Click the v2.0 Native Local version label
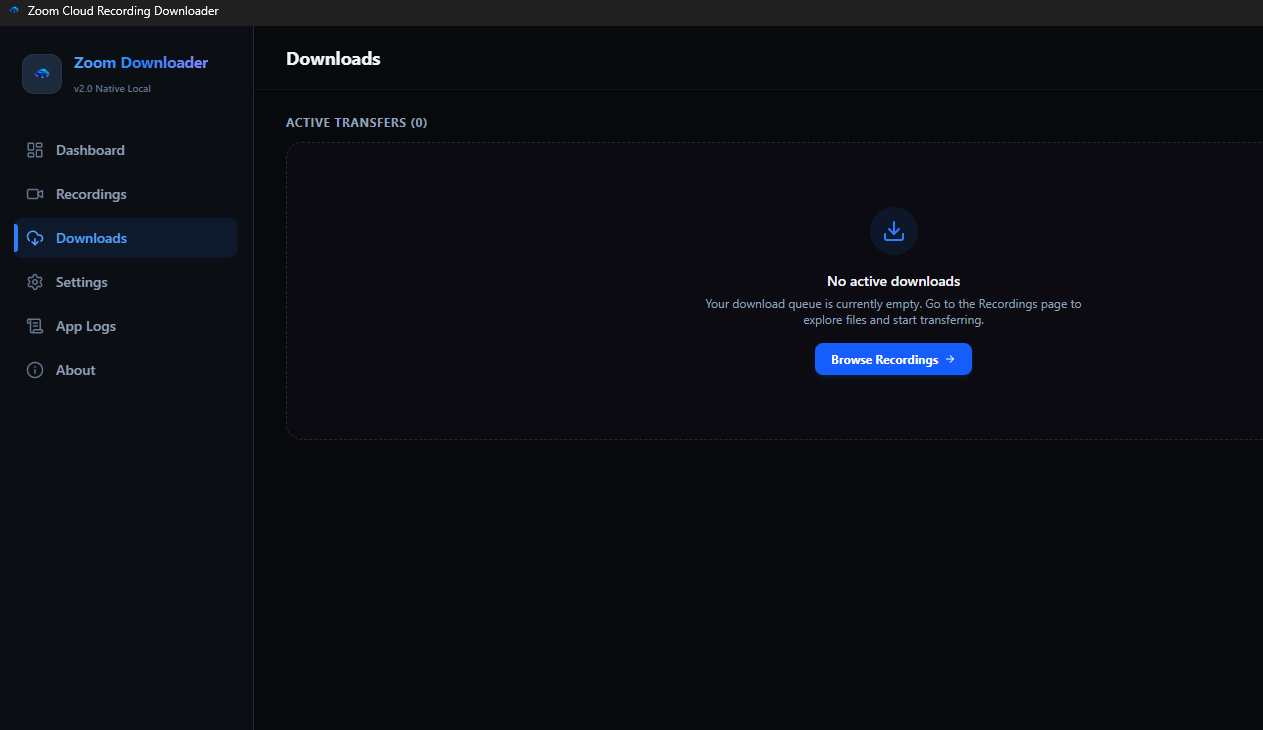The image size is (1263, 730). pyautogui.click(x=112, y=88)
